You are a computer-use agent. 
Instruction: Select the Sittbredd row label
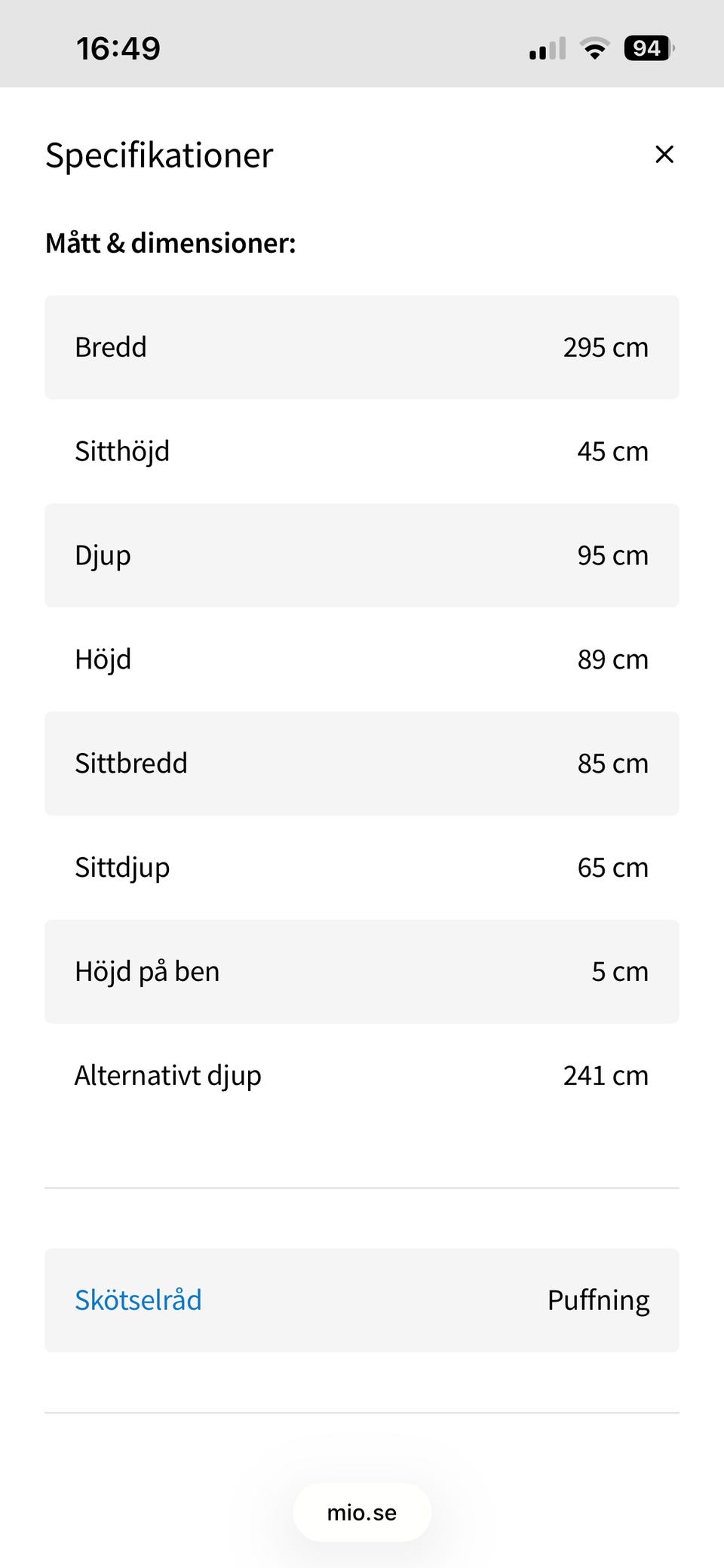coord(131,764)
